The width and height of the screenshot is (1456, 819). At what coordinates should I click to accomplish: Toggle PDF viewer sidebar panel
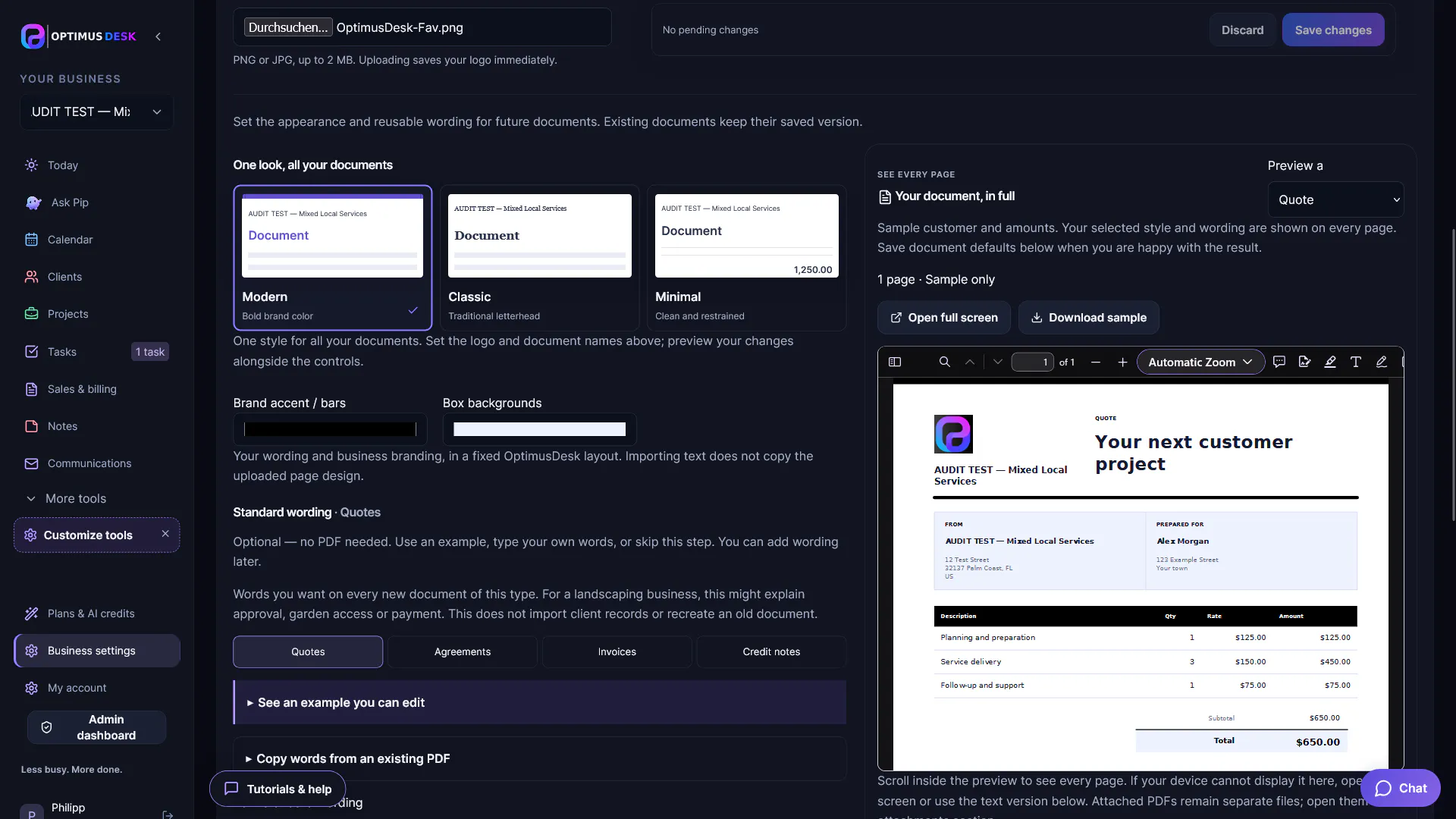895,362
